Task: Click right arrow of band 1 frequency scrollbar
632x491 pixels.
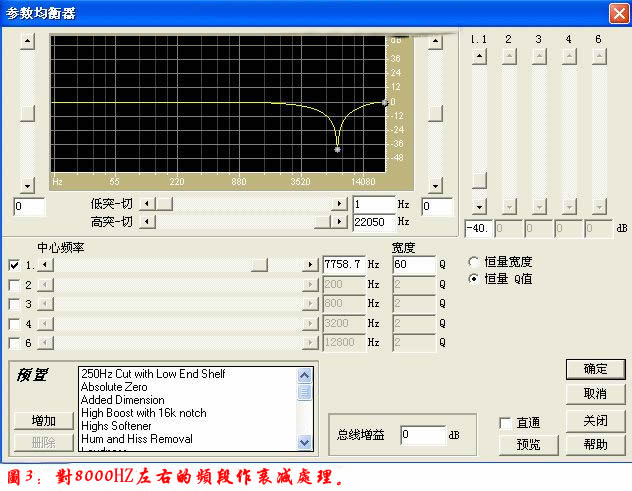Action: pos(310,264)
